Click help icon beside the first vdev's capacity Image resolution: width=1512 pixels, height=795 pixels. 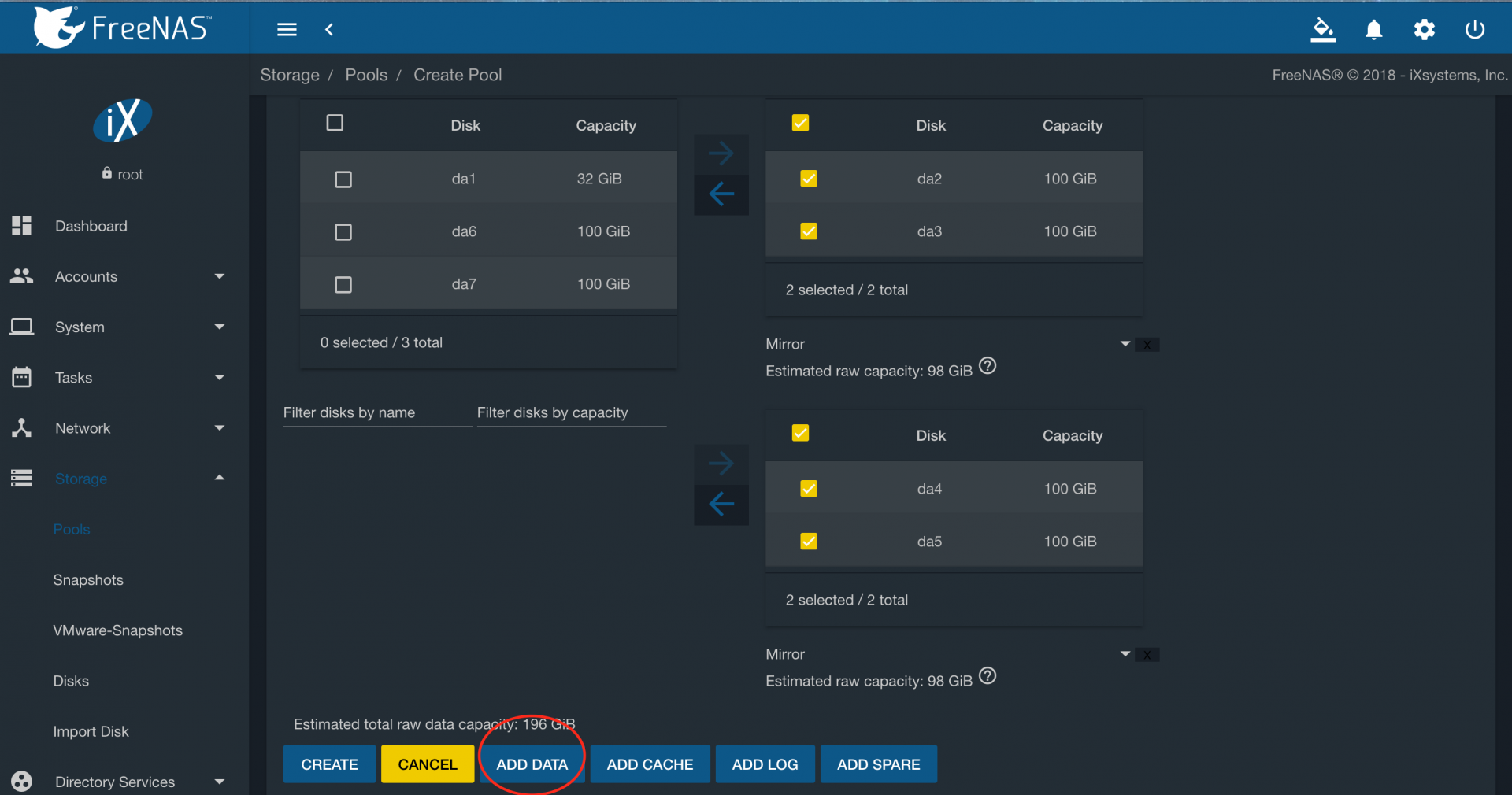coord(988,366)
